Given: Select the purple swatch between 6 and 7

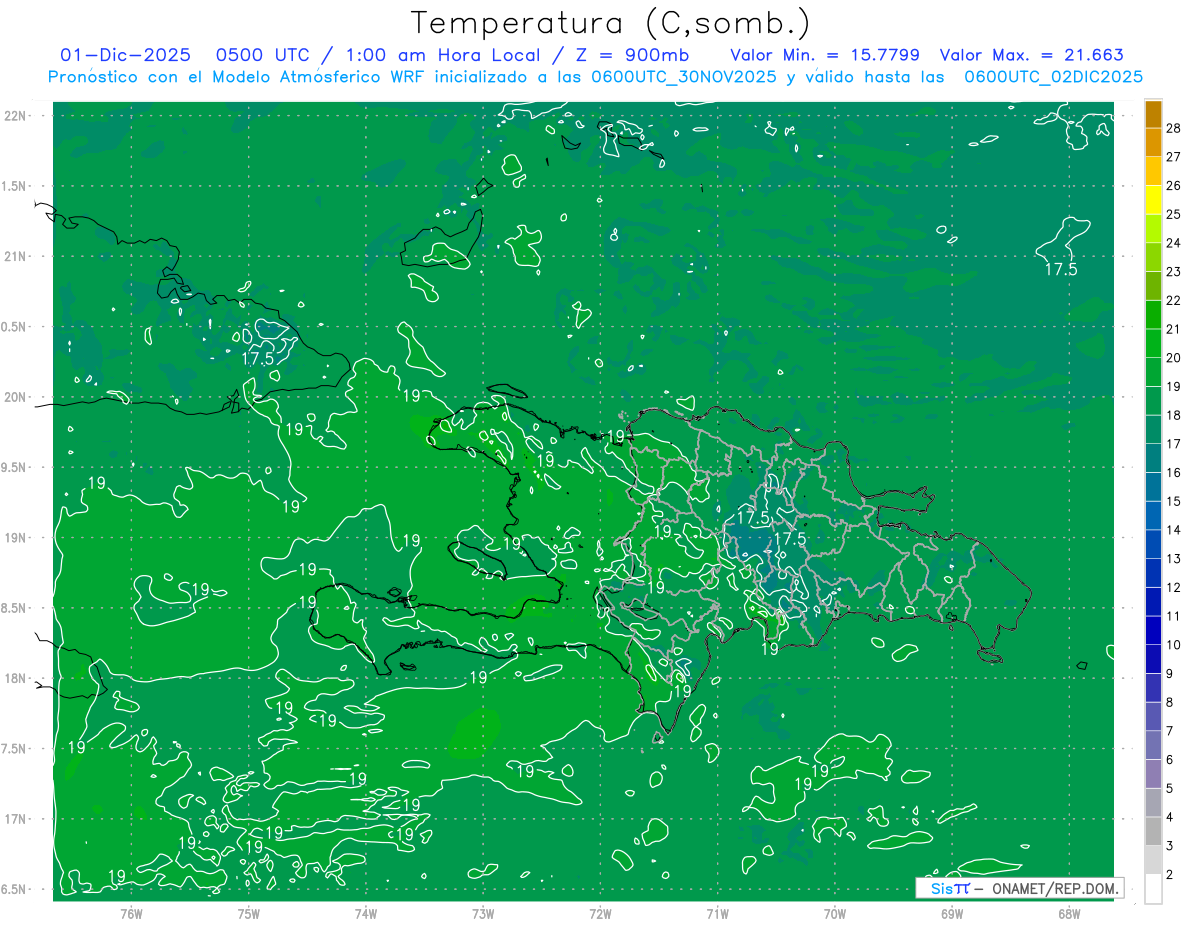Looking at the screenshot, I should tap(1154, 745).
